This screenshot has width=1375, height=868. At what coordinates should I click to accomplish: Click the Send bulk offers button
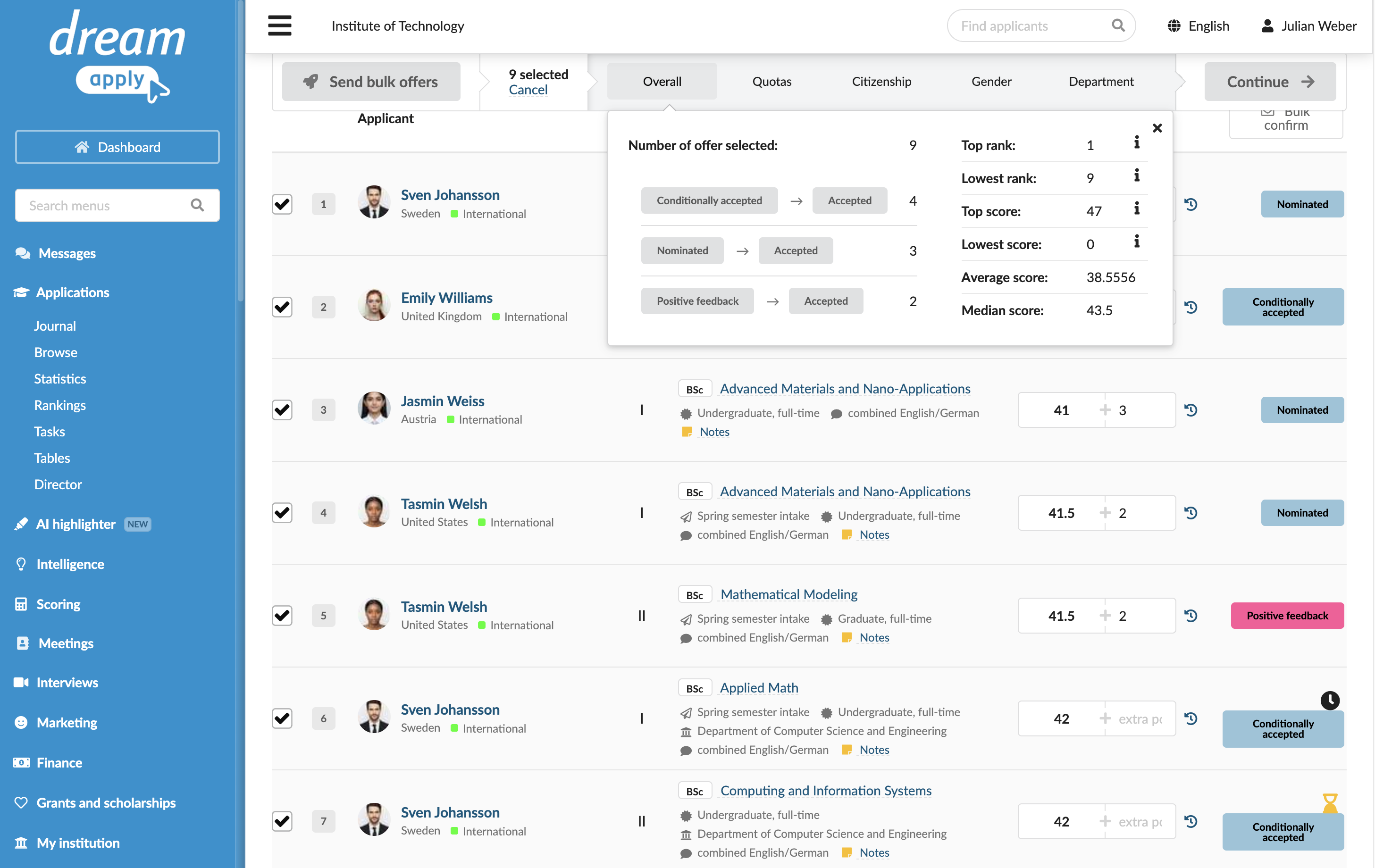click(x=371, y=81)
